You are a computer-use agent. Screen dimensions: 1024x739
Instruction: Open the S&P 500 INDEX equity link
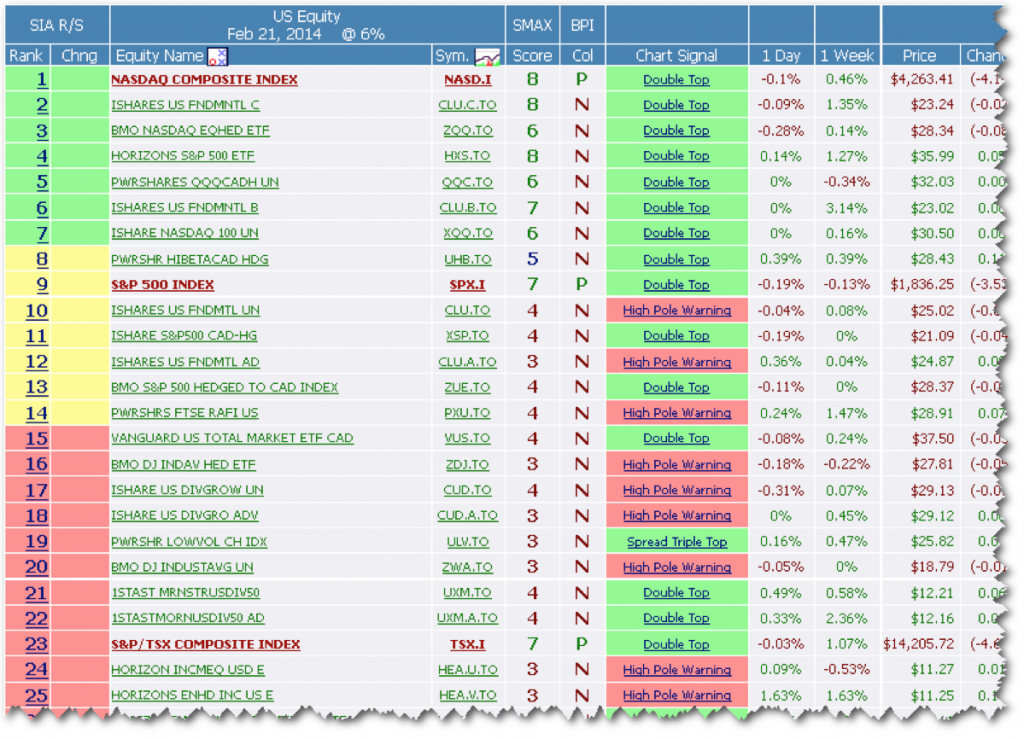pyautogui.click(x=162, y=285)
